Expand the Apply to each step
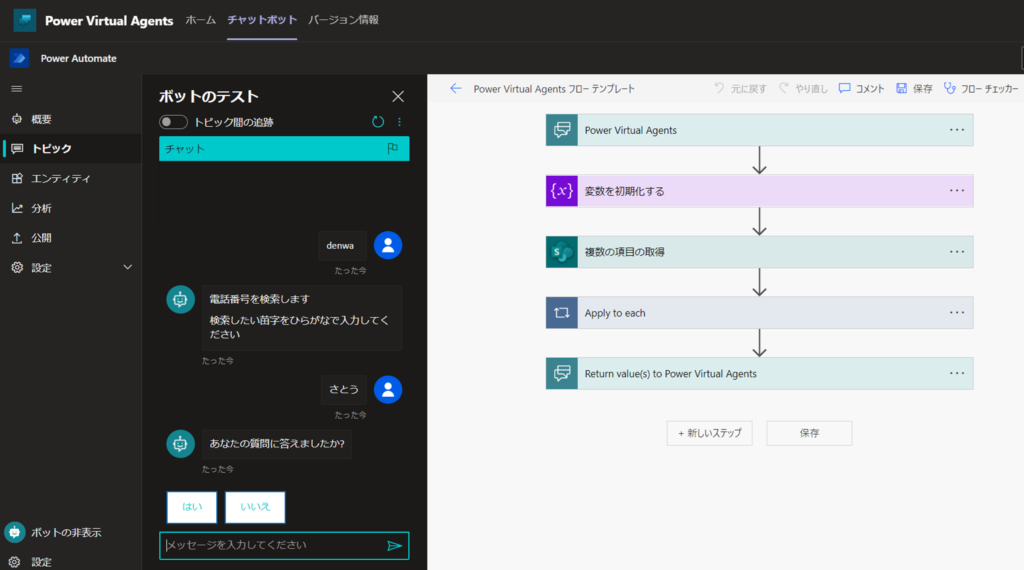This screenshot has width=1024, height=570. [760, 313]
